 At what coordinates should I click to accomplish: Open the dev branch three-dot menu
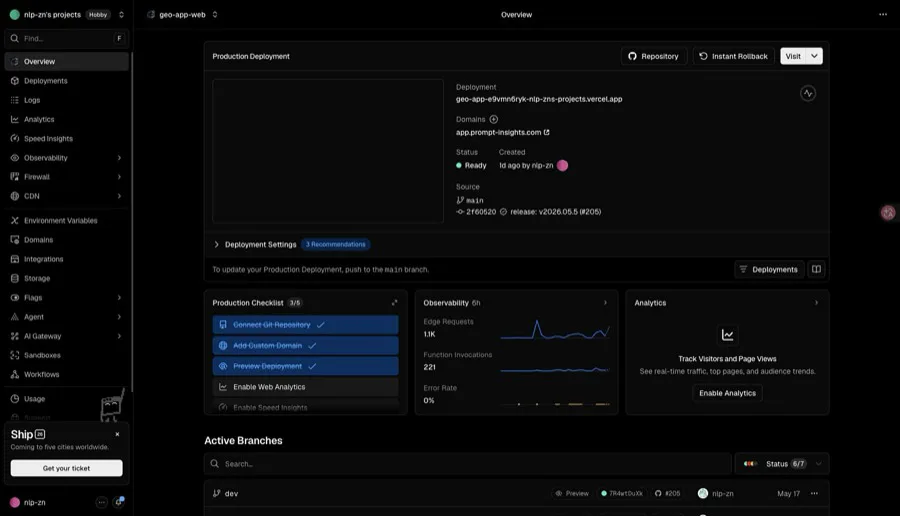point(814,494)
